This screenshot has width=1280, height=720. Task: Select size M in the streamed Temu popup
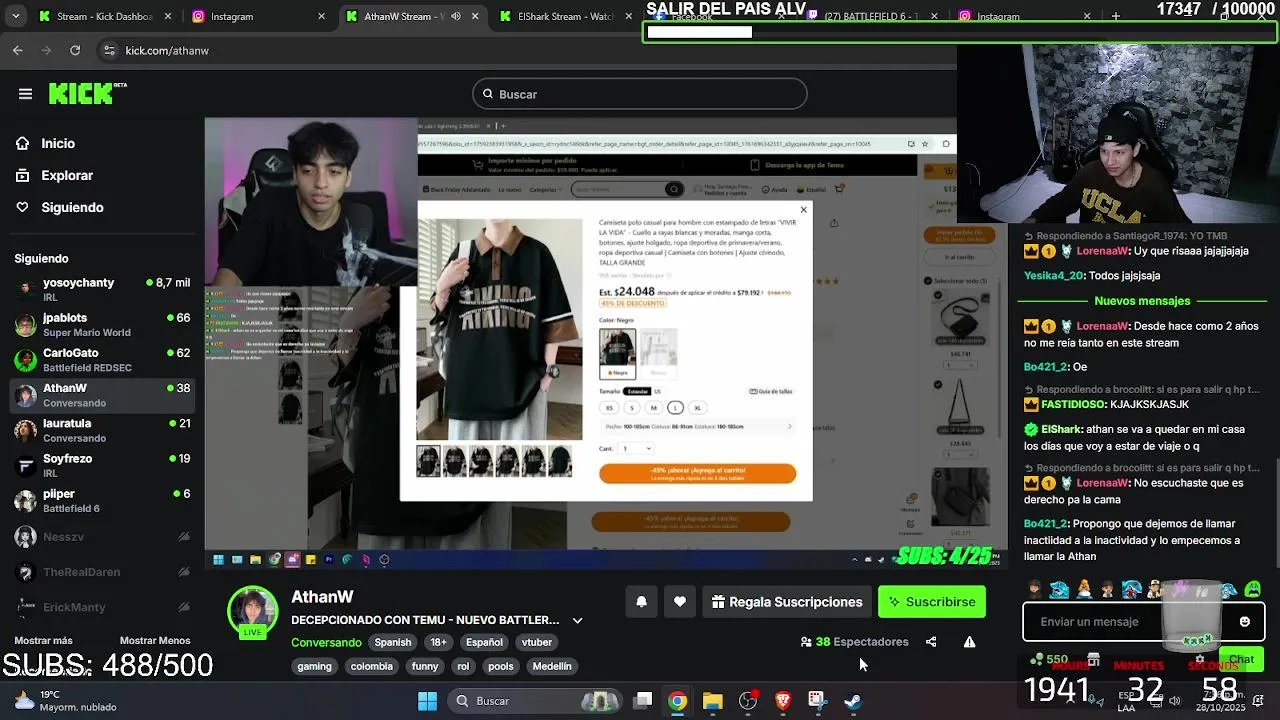[653, 408]
